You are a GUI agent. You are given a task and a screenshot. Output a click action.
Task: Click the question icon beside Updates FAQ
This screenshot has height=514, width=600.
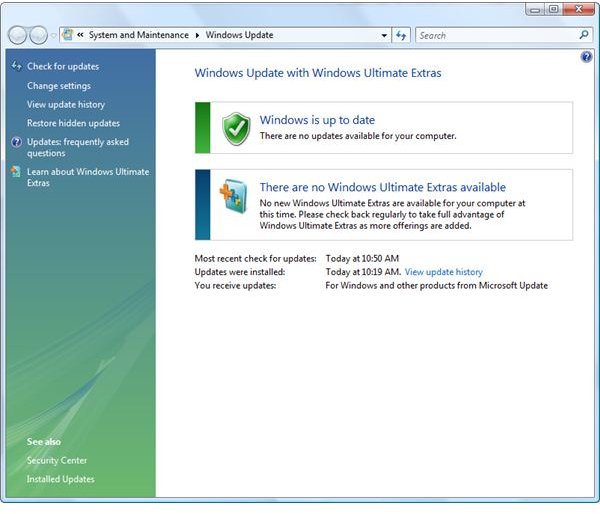[x=16, y=142]
